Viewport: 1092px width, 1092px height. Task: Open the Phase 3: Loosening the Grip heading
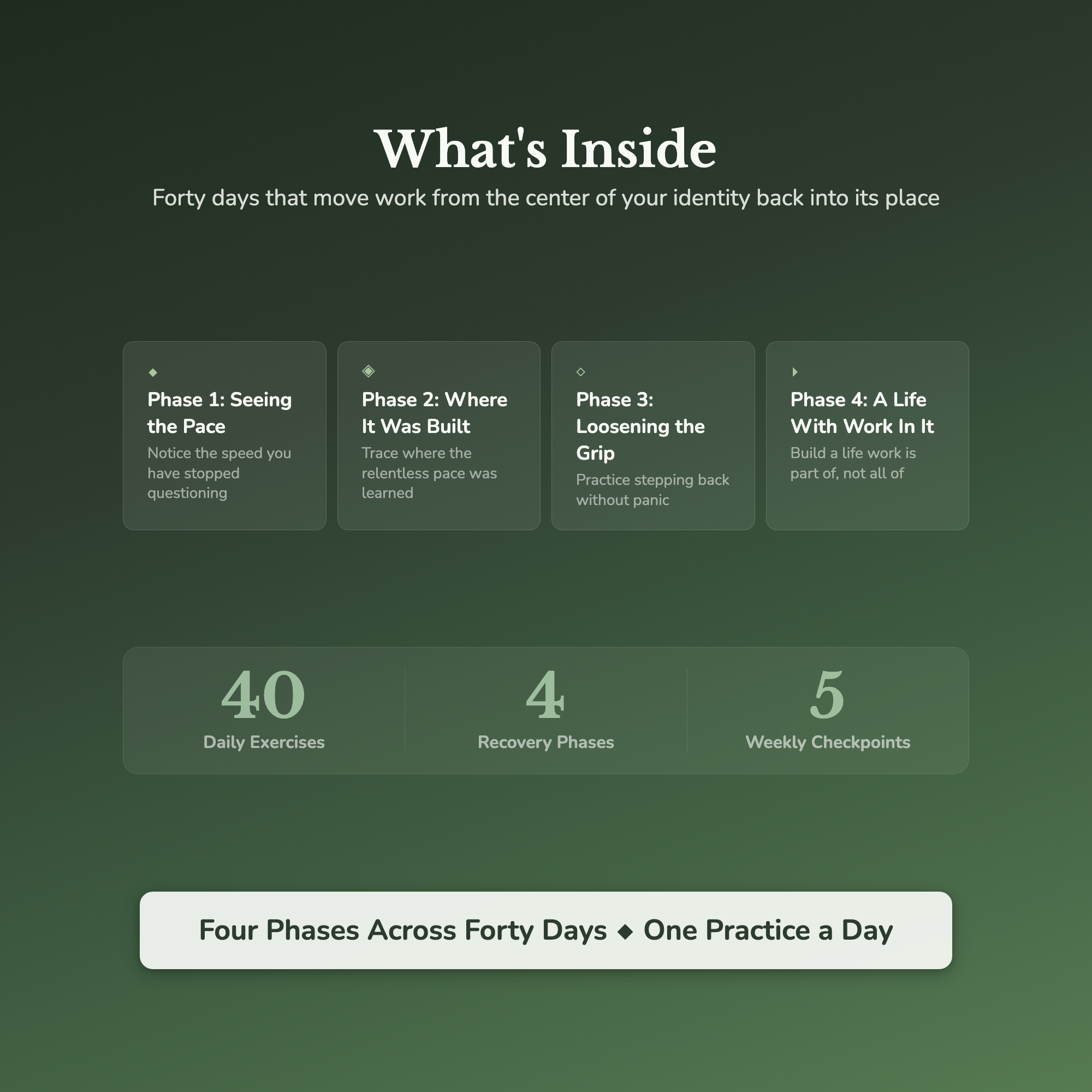coord(640,426)
